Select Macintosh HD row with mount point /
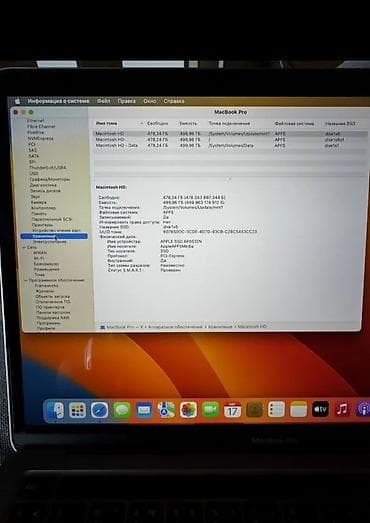Screen dimensions: 370x523 pos(230,139)
